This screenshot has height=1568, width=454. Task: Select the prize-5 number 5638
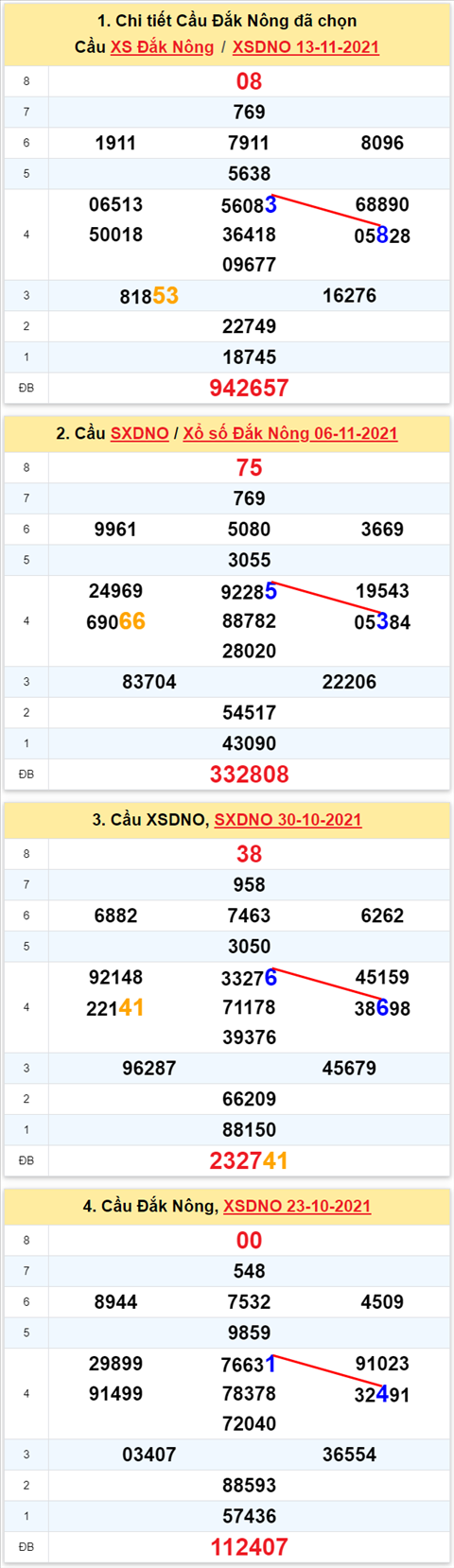249,174
